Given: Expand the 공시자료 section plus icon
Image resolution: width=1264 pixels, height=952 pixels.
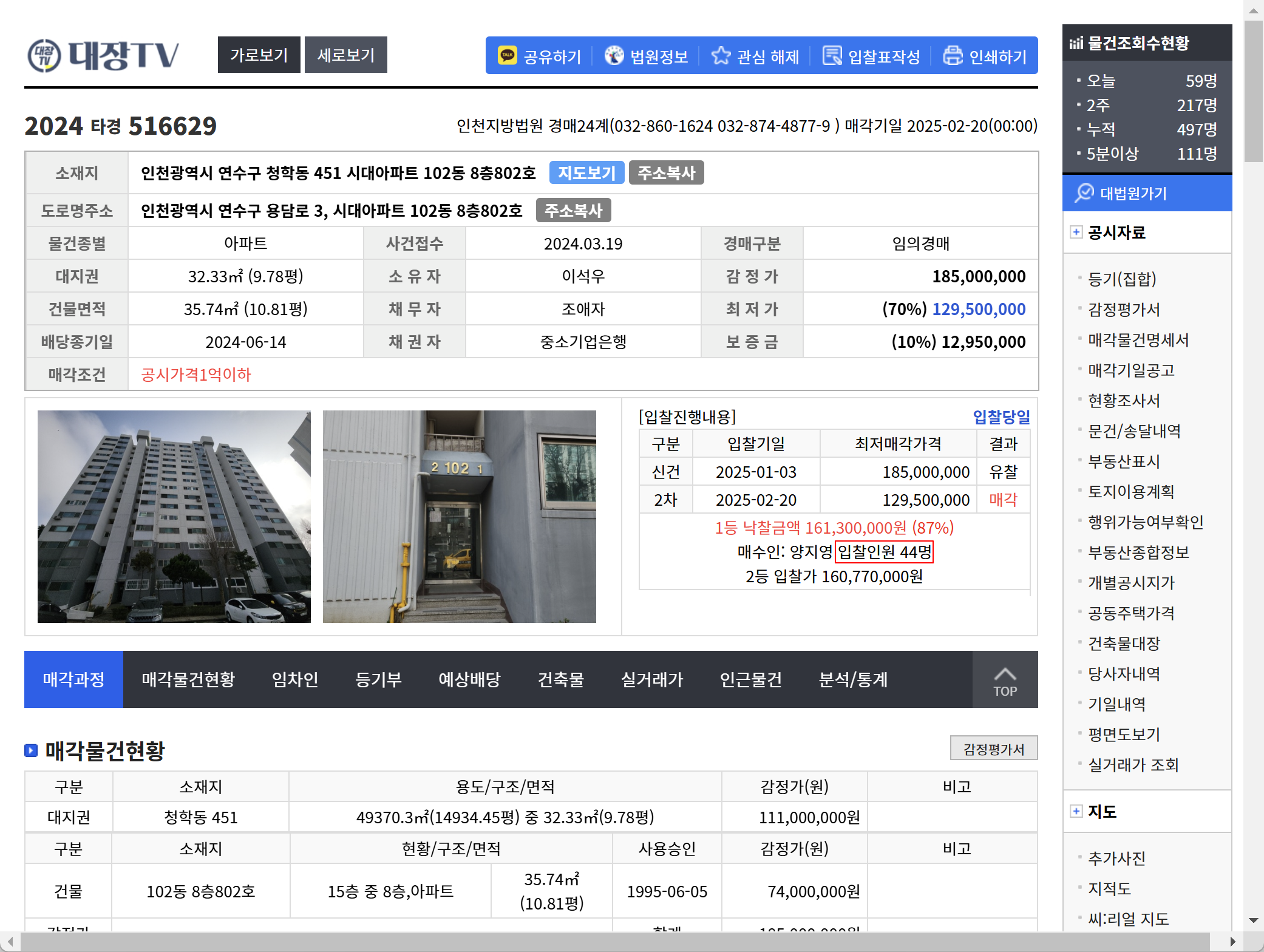Looking at the screenshot, I should point(1076,232).
